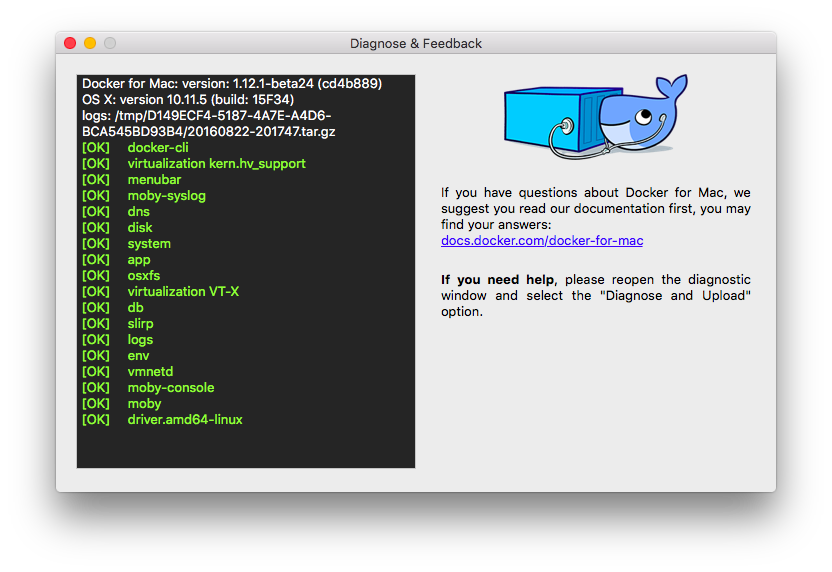Select the virtualization kern.hv_support entry

pyautogui.click(x=216, y=164)
